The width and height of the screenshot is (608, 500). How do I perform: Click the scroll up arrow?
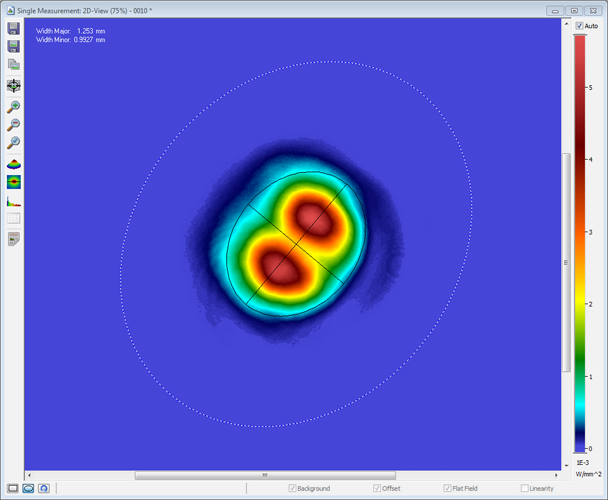coord(566,24)
